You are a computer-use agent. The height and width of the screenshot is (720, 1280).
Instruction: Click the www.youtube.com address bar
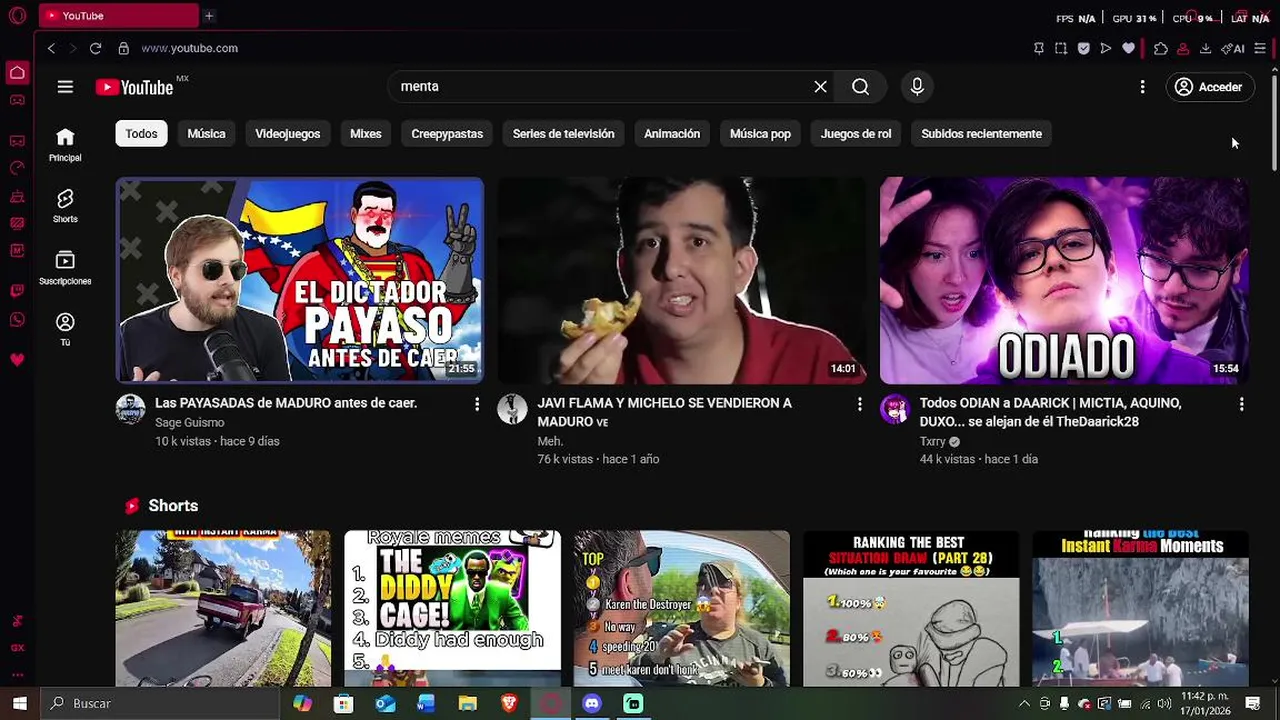(x=189, y=48)
